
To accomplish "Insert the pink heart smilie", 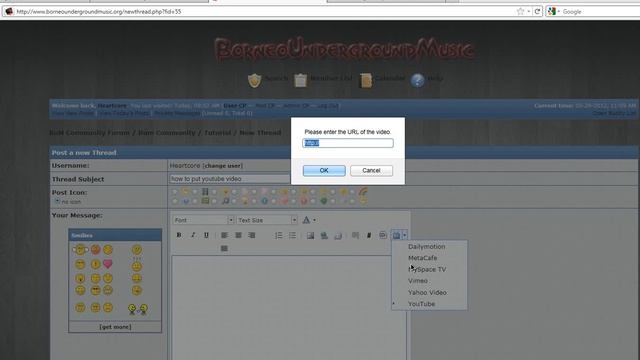I will tap(108, 264).
